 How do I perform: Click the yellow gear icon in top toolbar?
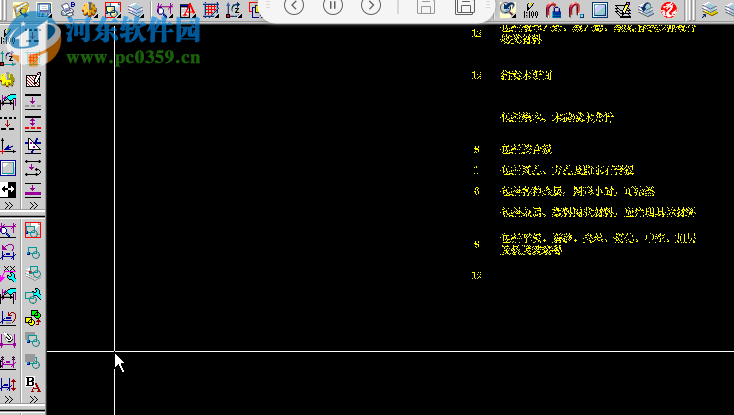(89, 9)
